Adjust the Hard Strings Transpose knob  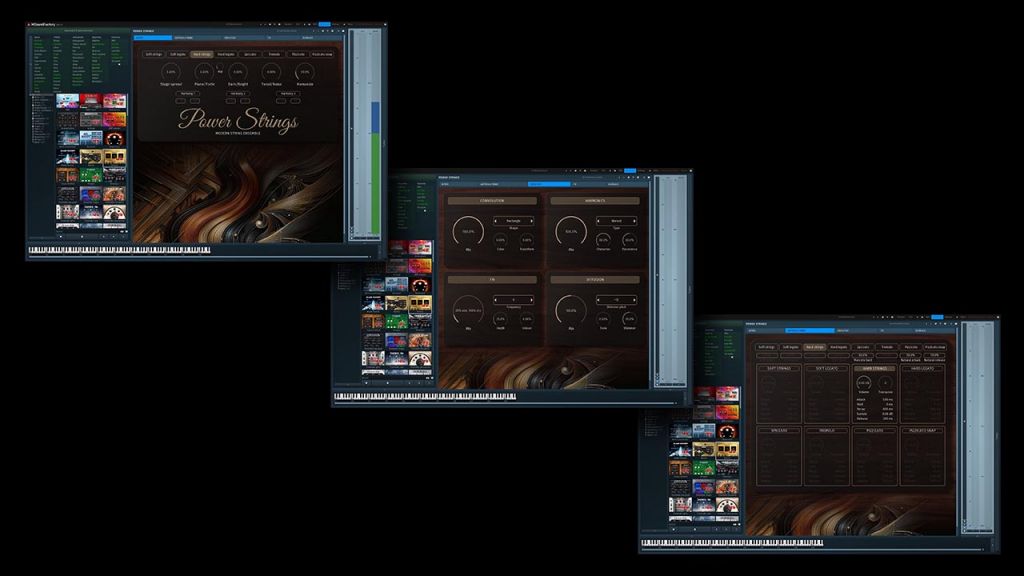pyautogui.click(x=886, y=383)
